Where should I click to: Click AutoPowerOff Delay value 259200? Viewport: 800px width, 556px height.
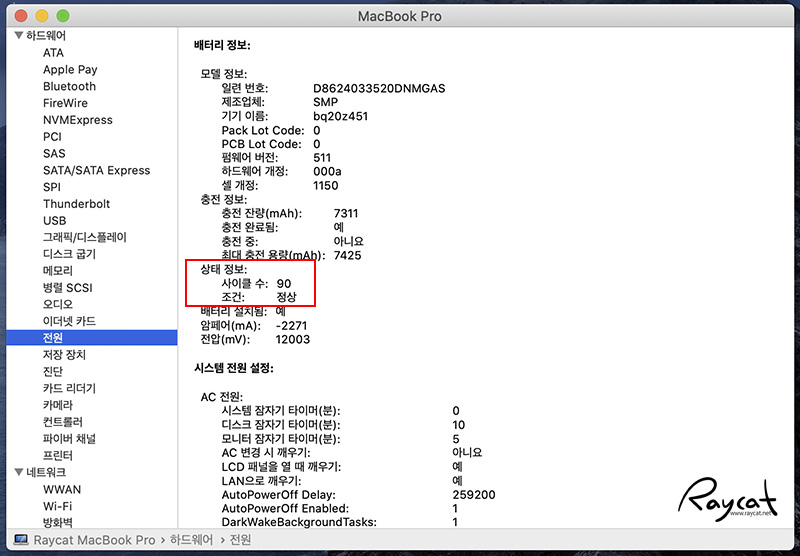click(x=474, y=495)
